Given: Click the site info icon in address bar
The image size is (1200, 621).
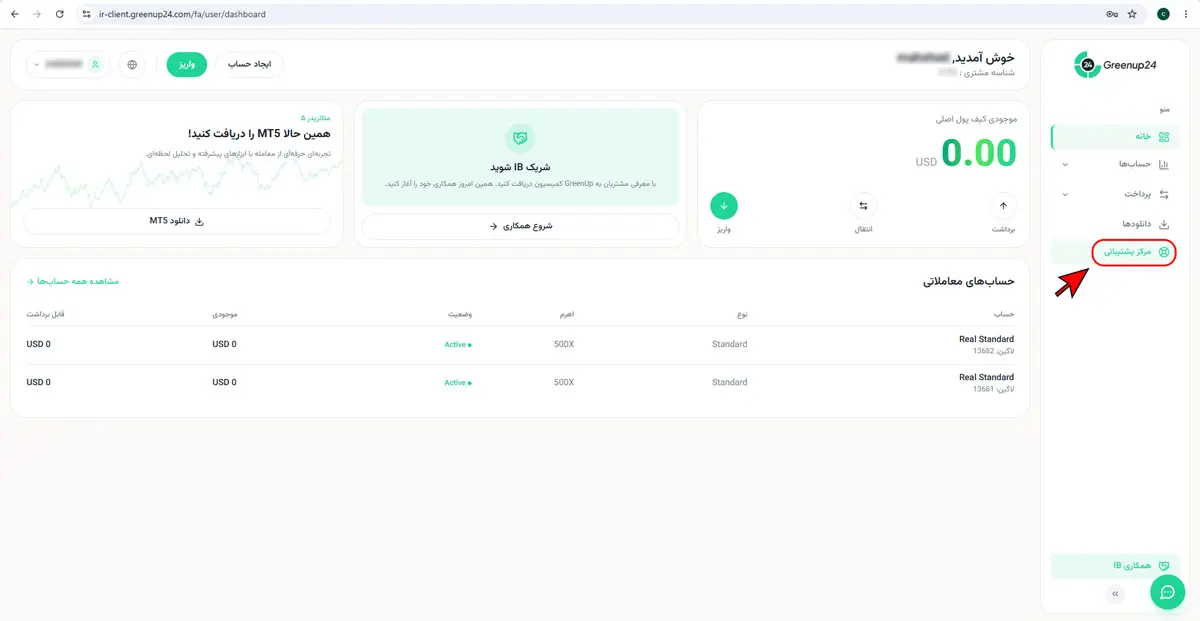Looking at the screenshot, I should [87, 14].
